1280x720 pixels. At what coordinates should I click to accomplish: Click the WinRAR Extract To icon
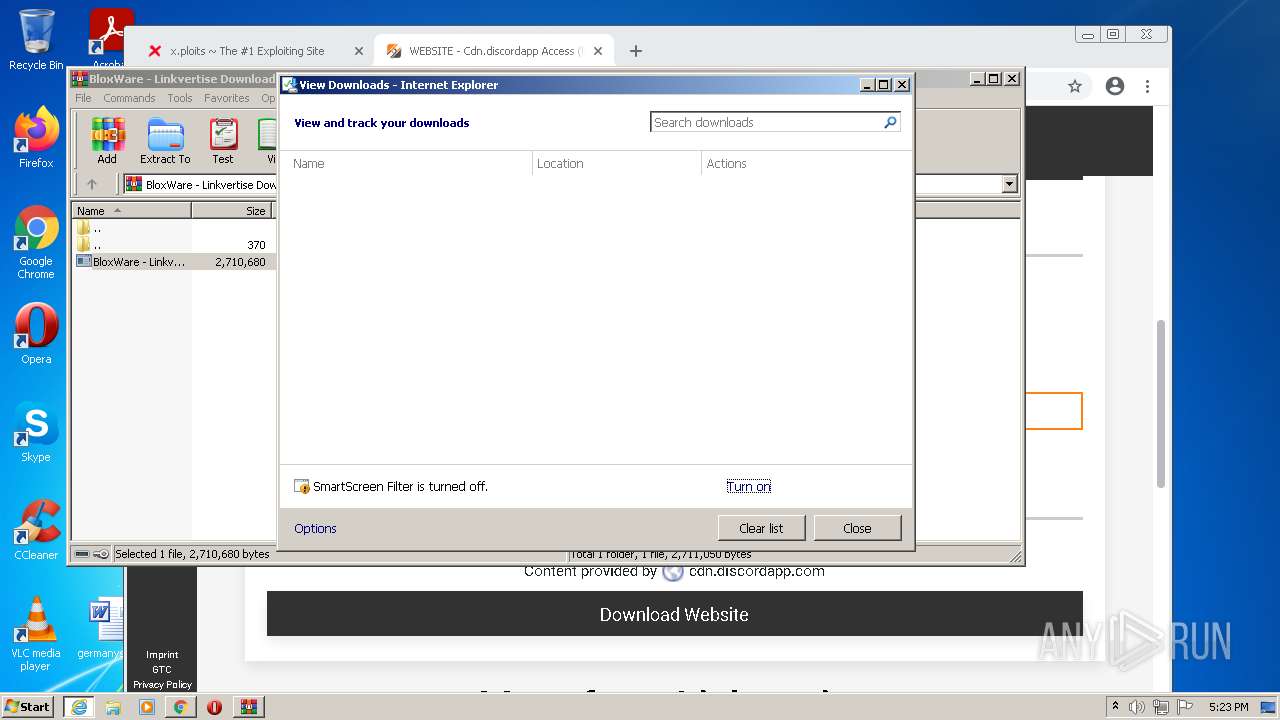(x=165, y=141)
